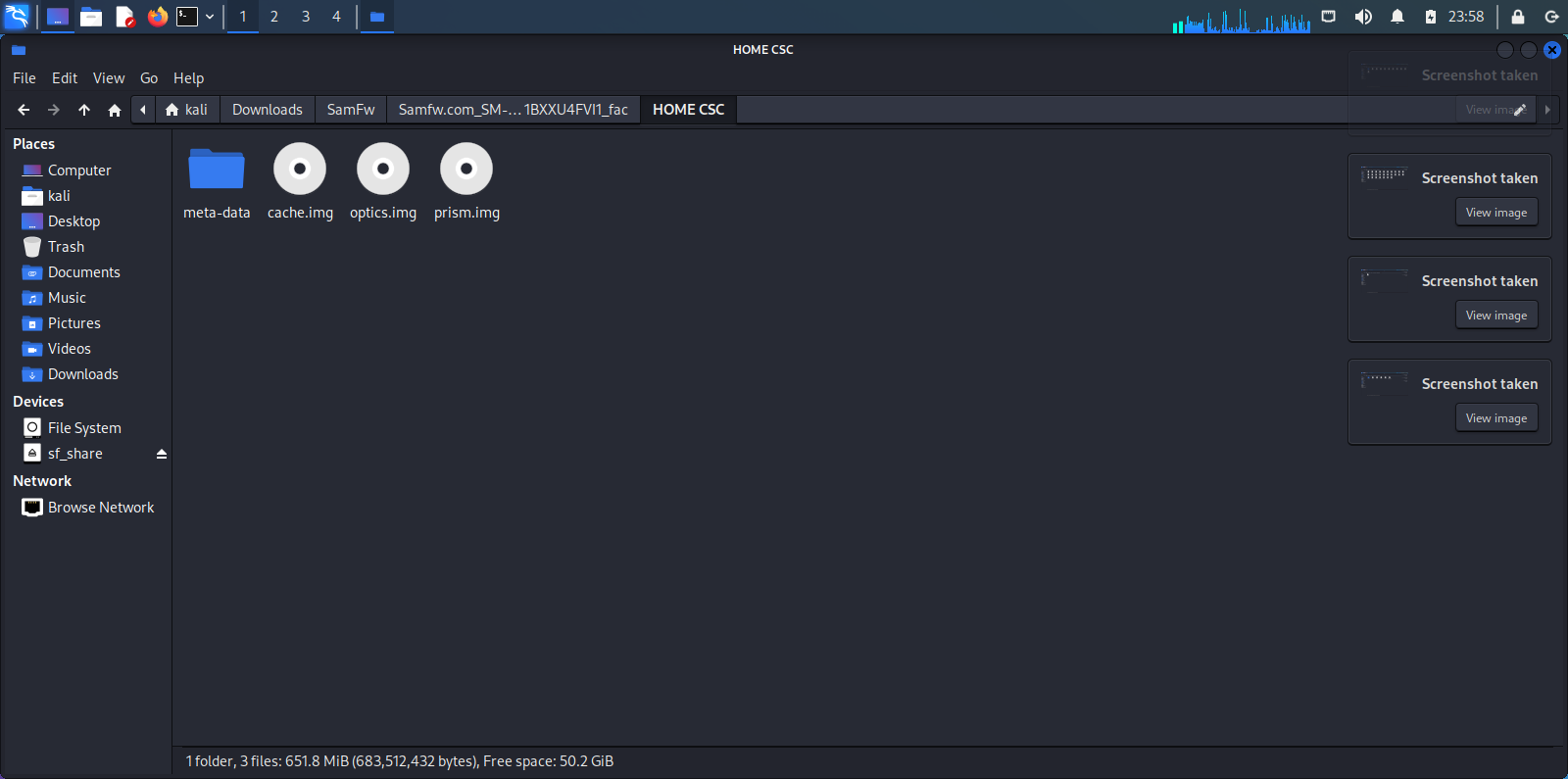Toggle path bar edit mode pencil icon

1520,110
